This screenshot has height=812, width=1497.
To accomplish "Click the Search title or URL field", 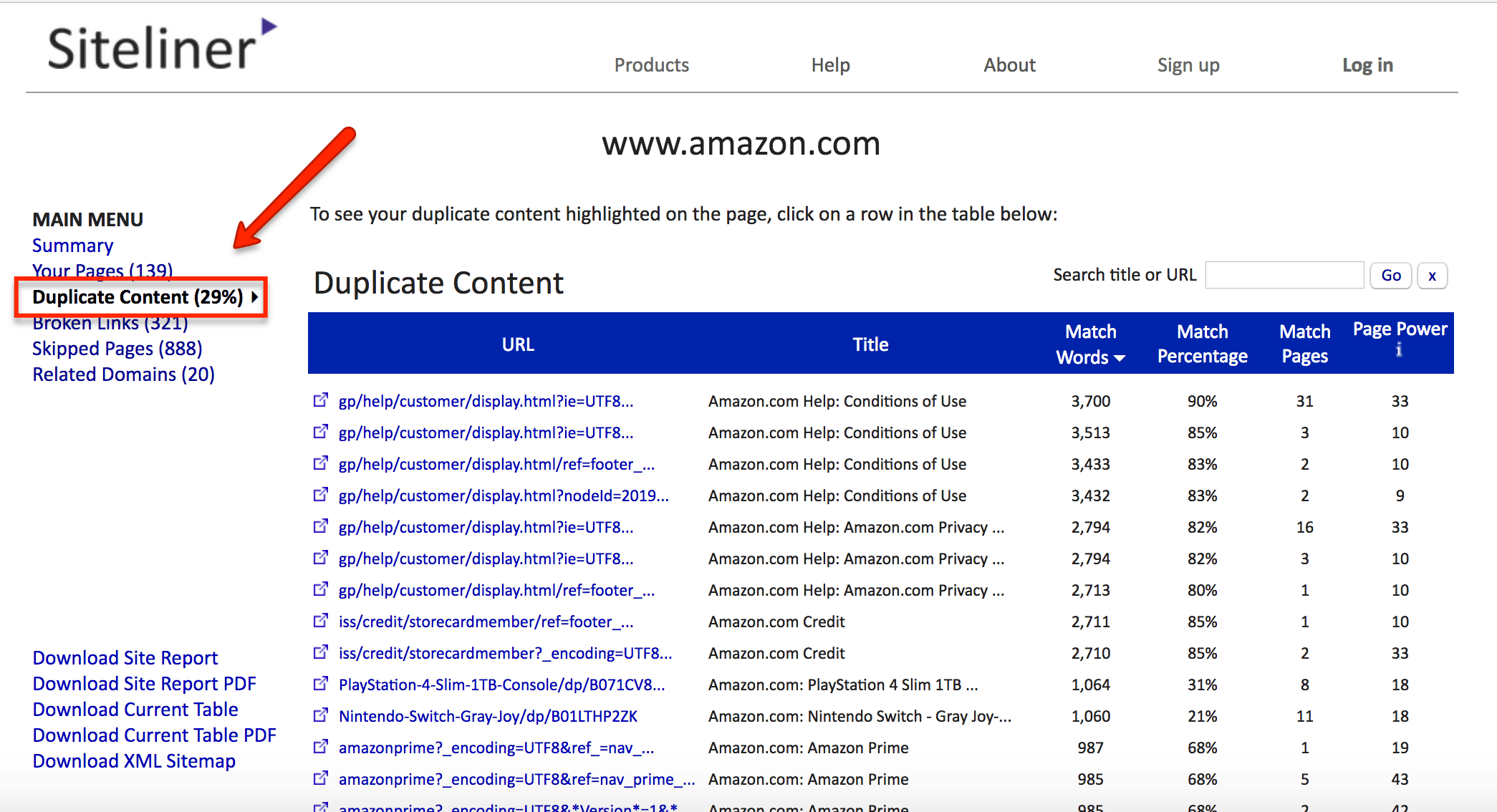I will point(1284,276).
